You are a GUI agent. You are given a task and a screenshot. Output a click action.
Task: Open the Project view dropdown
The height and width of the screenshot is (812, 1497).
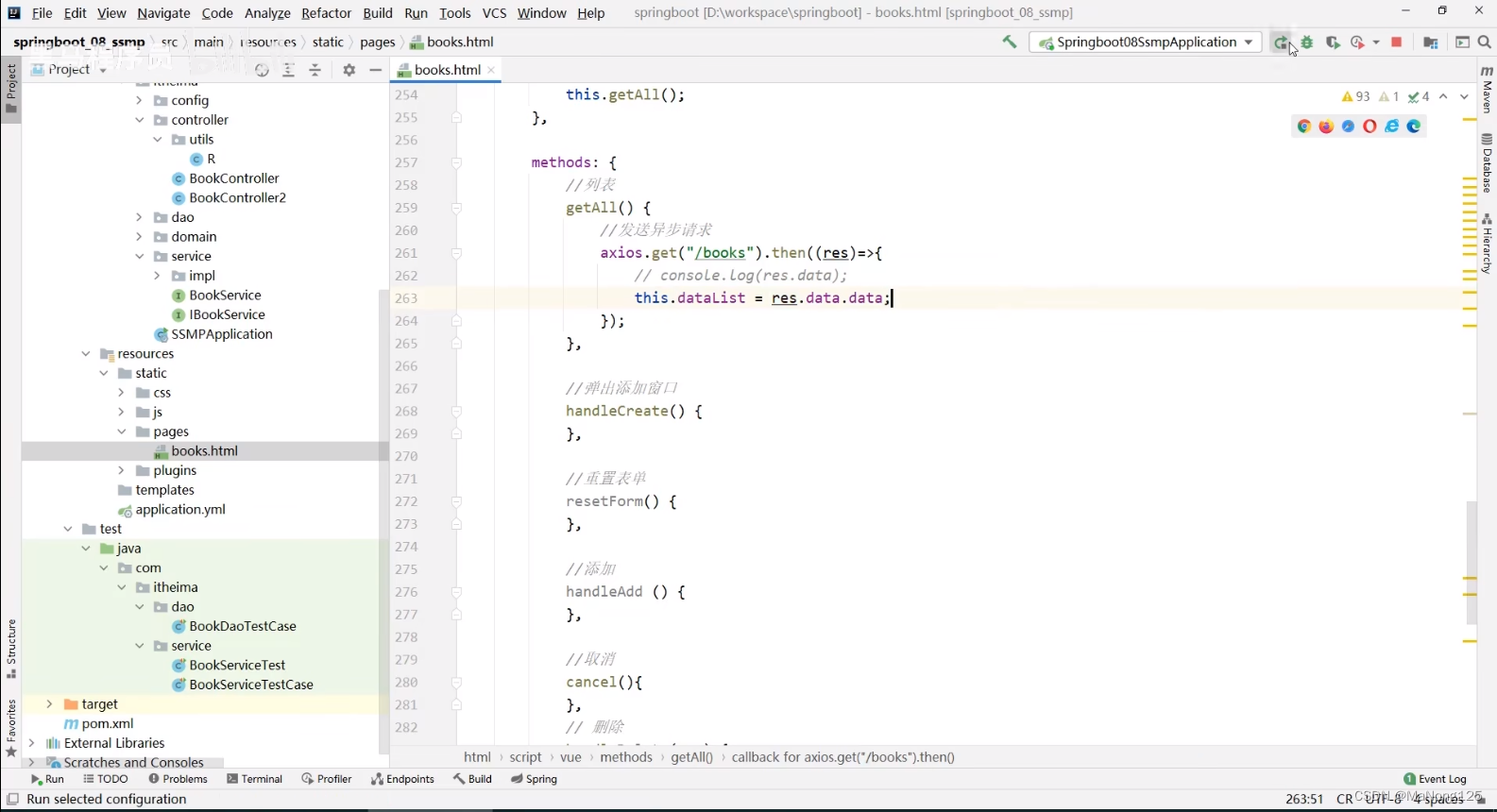tap(69, 70)
